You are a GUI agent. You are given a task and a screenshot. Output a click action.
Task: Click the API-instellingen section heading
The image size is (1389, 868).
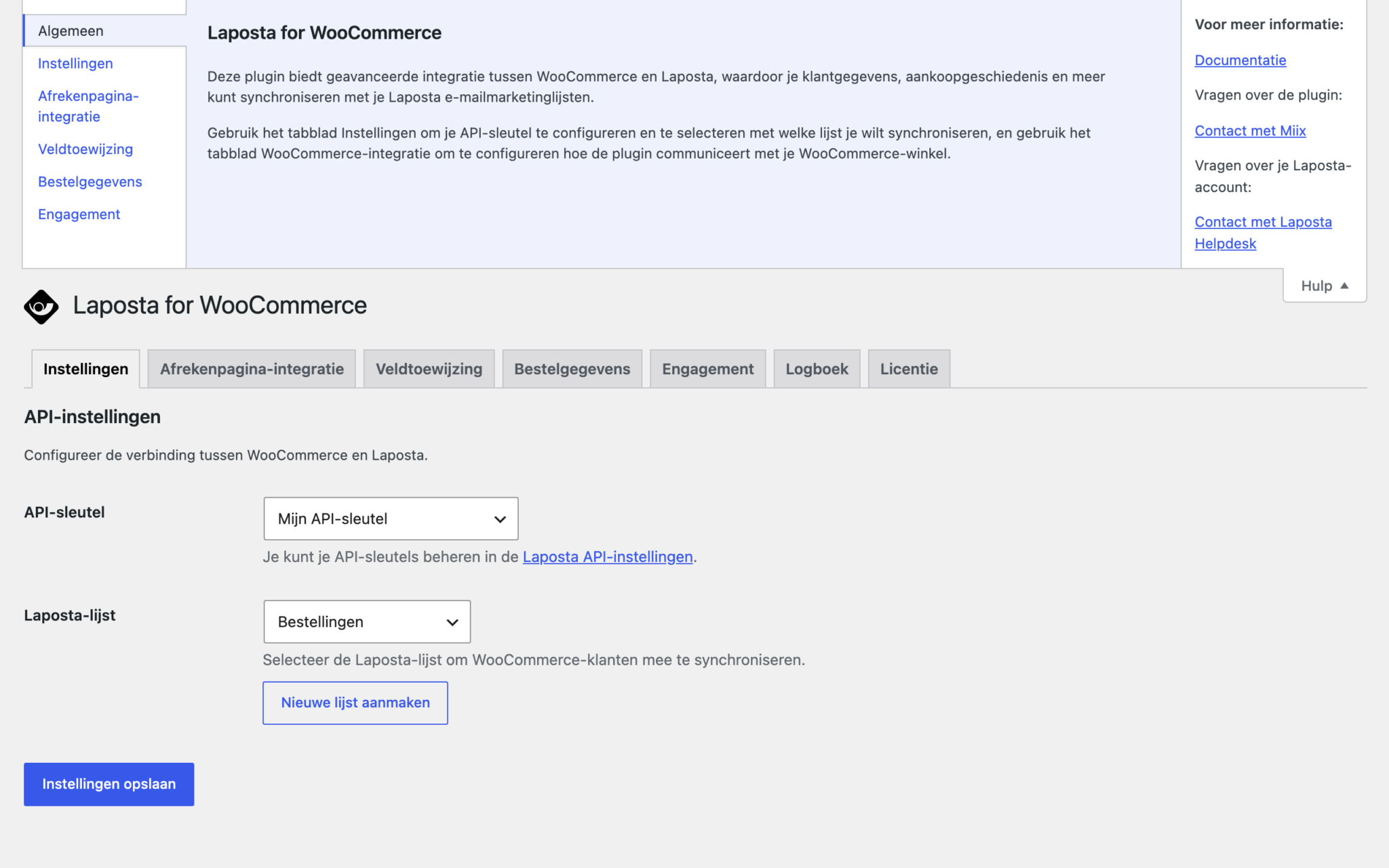(92, 416)
